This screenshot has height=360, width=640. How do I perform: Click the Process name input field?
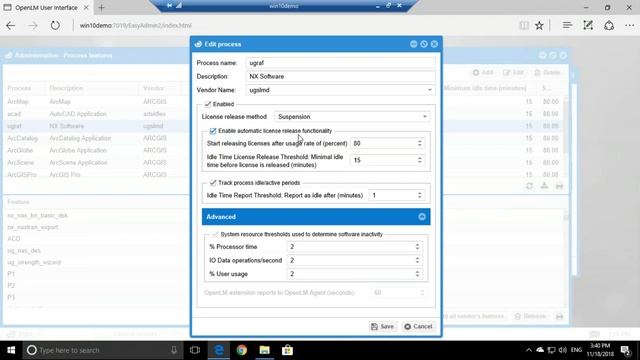click(340, 63)
